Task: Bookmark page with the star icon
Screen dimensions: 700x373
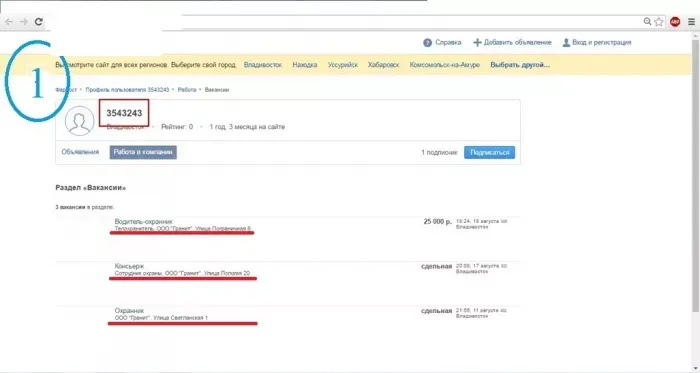Action: click(659, 21)
